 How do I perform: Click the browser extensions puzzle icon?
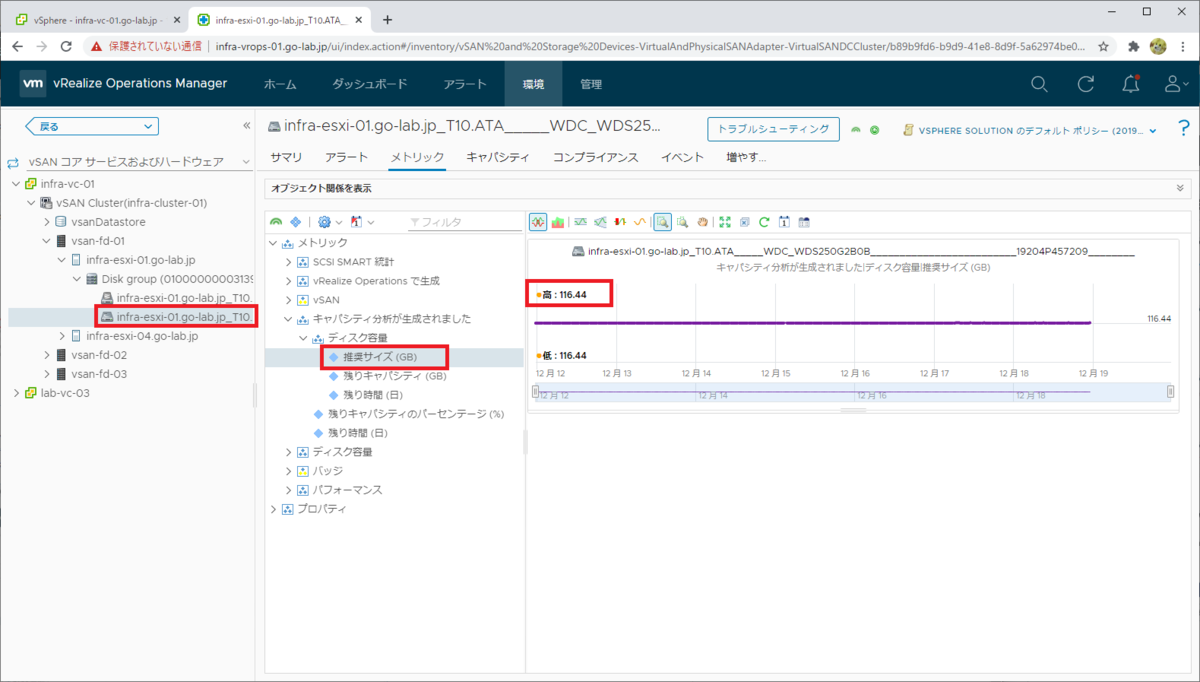tap(1133, 46)
